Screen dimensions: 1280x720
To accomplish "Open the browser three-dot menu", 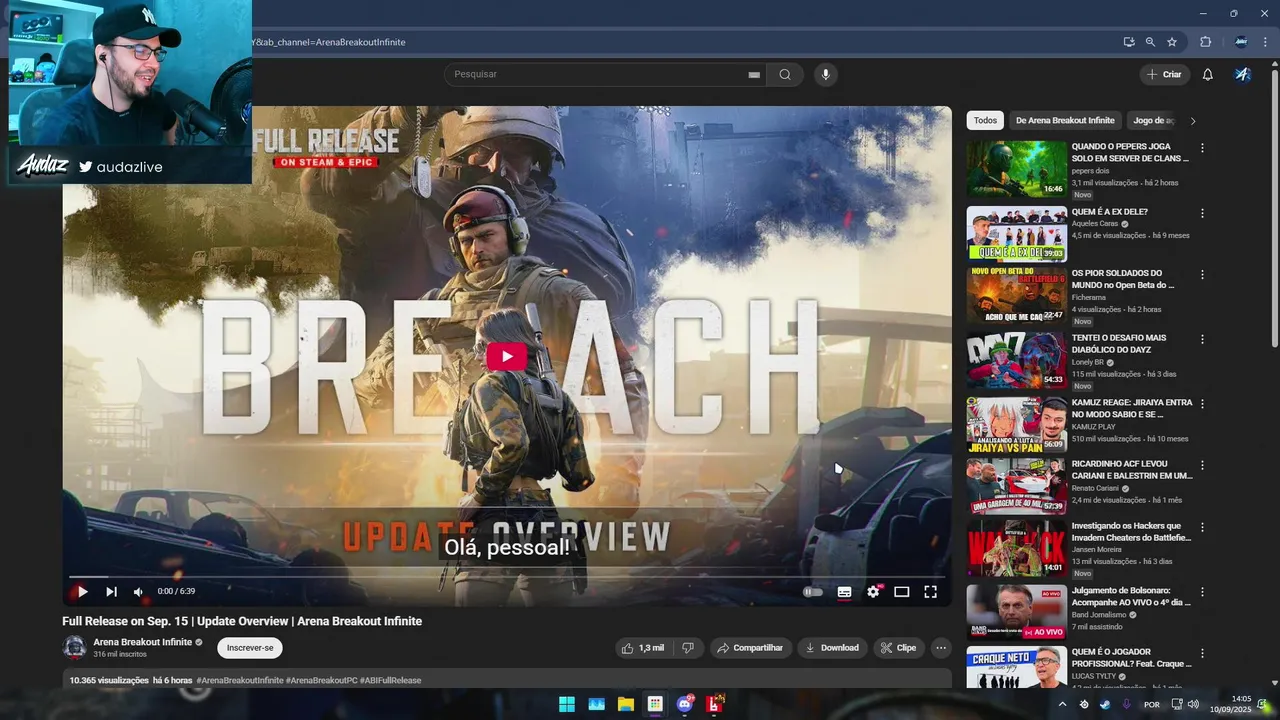I will [x=1267, y=42].
